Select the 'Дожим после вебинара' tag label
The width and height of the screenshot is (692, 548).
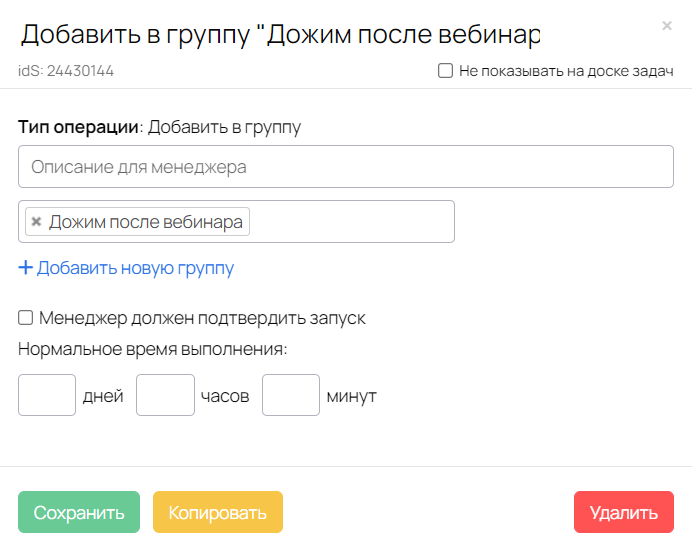(145, 222)
